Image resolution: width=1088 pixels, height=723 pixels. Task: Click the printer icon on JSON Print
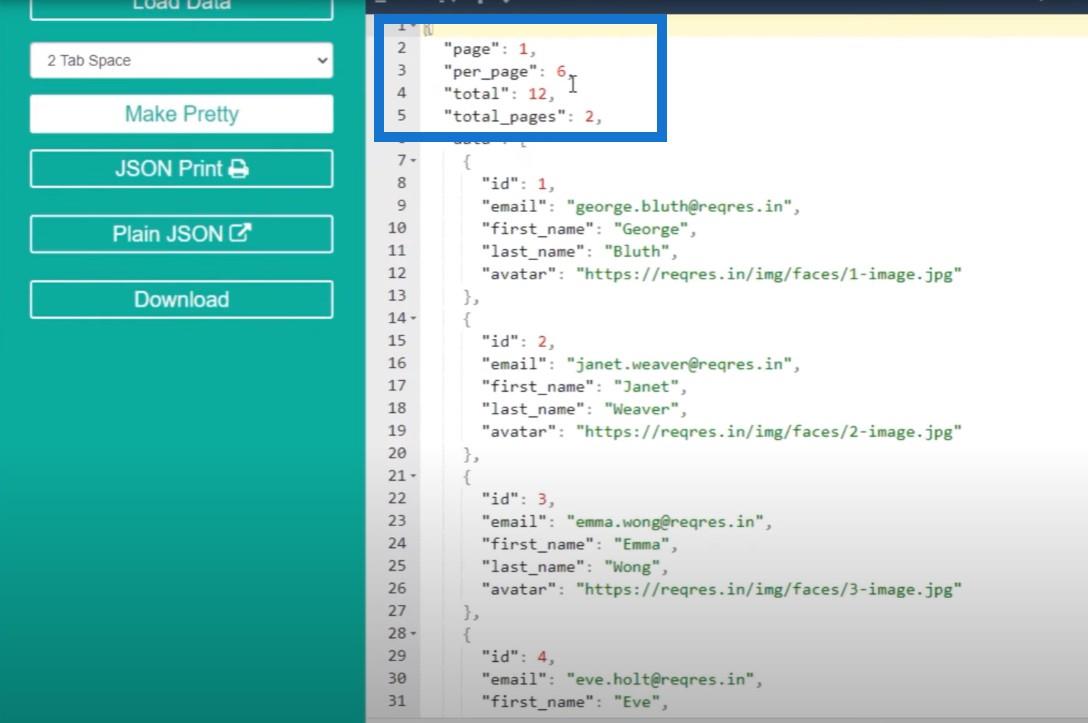(x=239, y=169)
